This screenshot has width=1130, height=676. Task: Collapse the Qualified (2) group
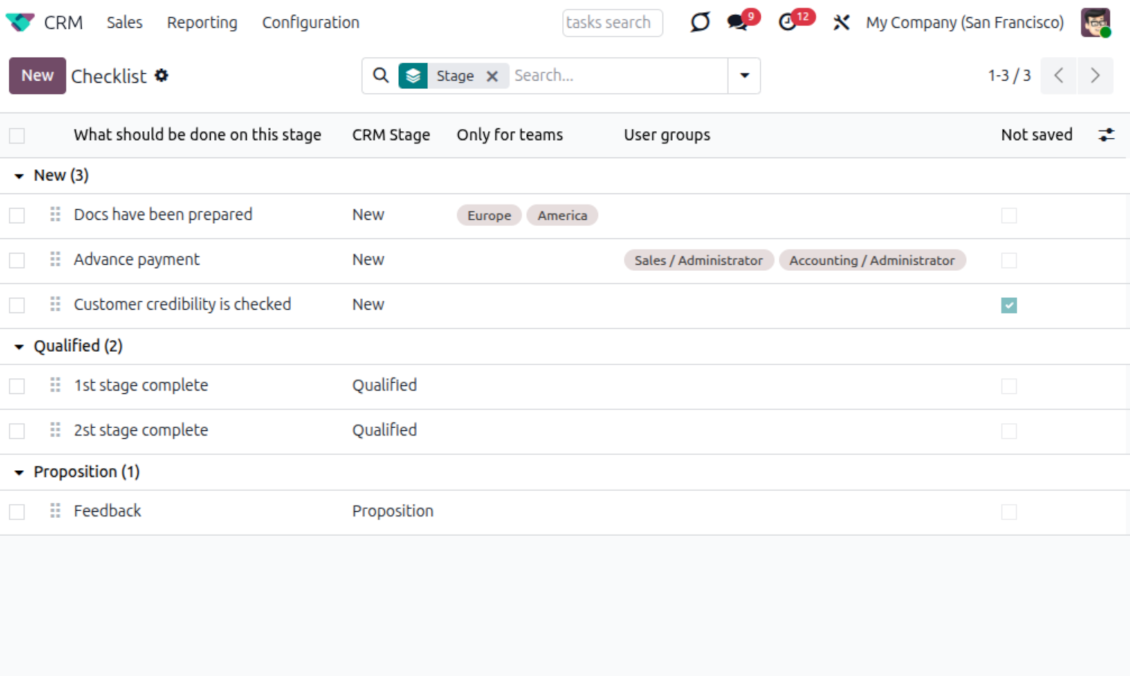coord(19,347)
